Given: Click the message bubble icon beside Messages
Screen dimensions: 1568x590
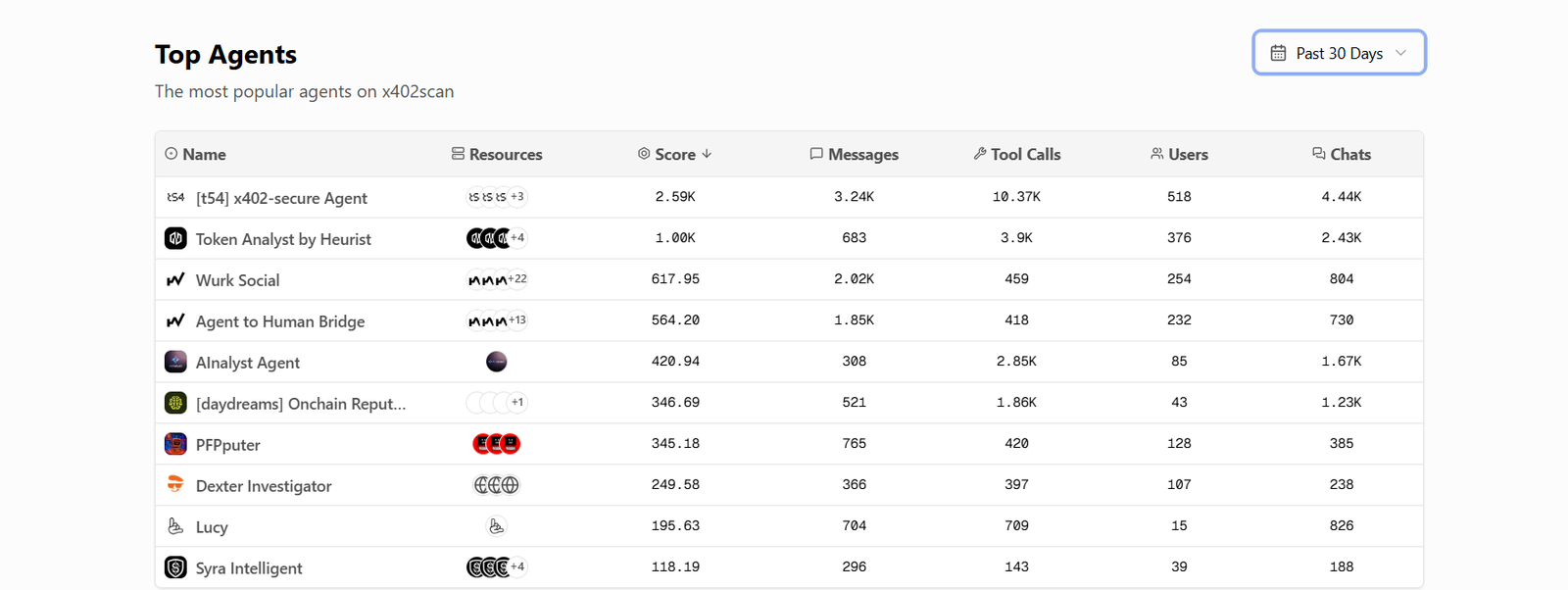Looking at the screenshot, I should [816, 154].
